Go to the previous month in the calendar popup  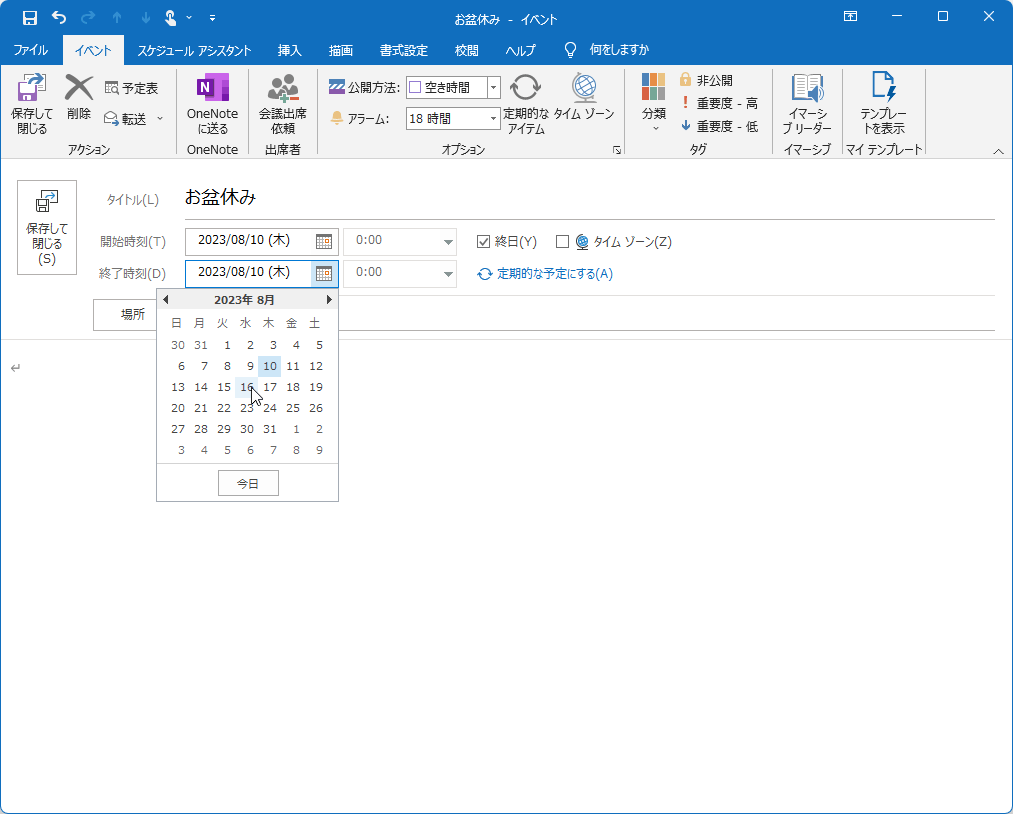point(165,299)
